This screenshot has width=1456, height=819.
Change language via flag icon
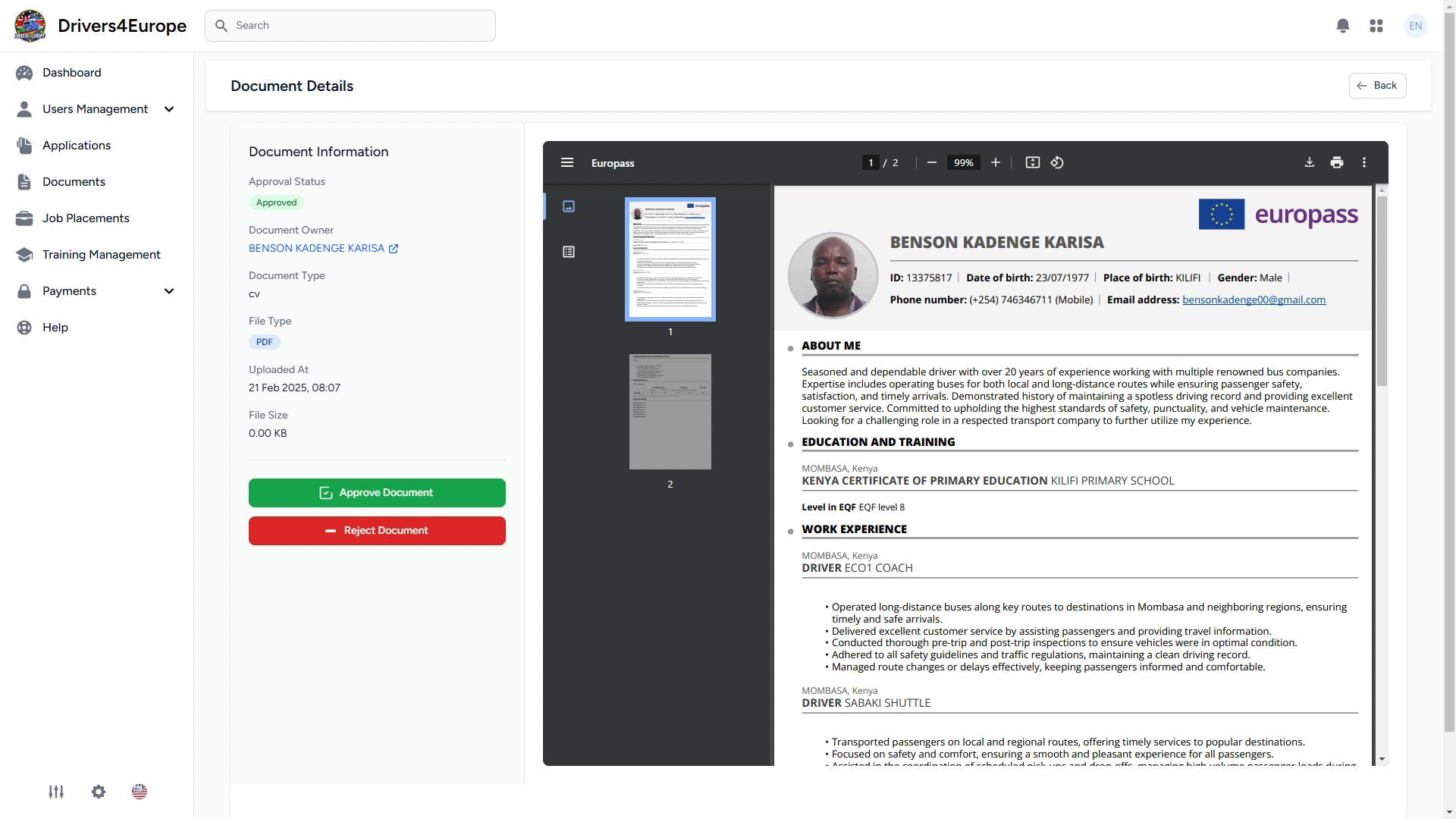click(140, 792)
